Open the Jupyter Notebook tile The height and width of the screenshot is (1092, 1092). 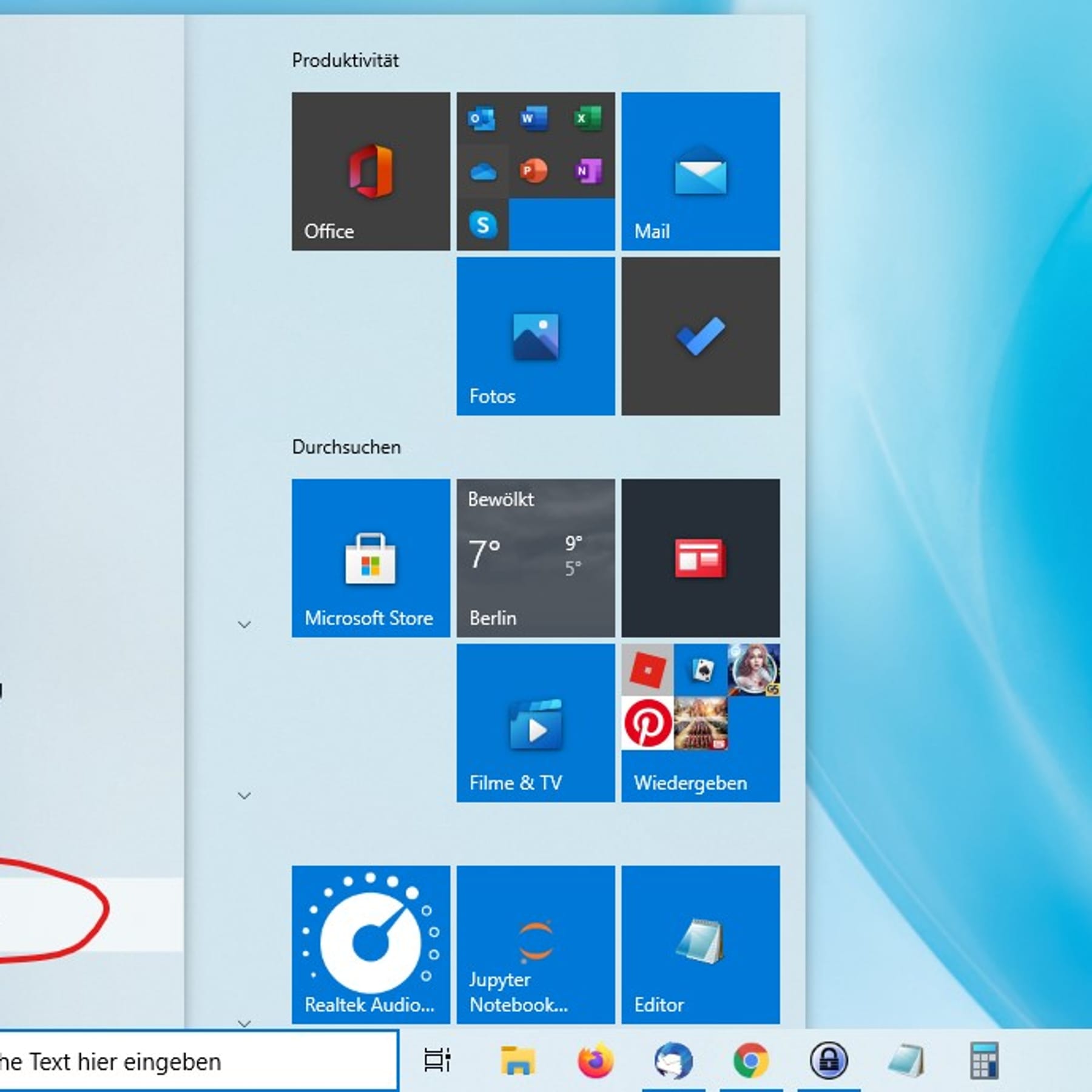click(536, 945)
